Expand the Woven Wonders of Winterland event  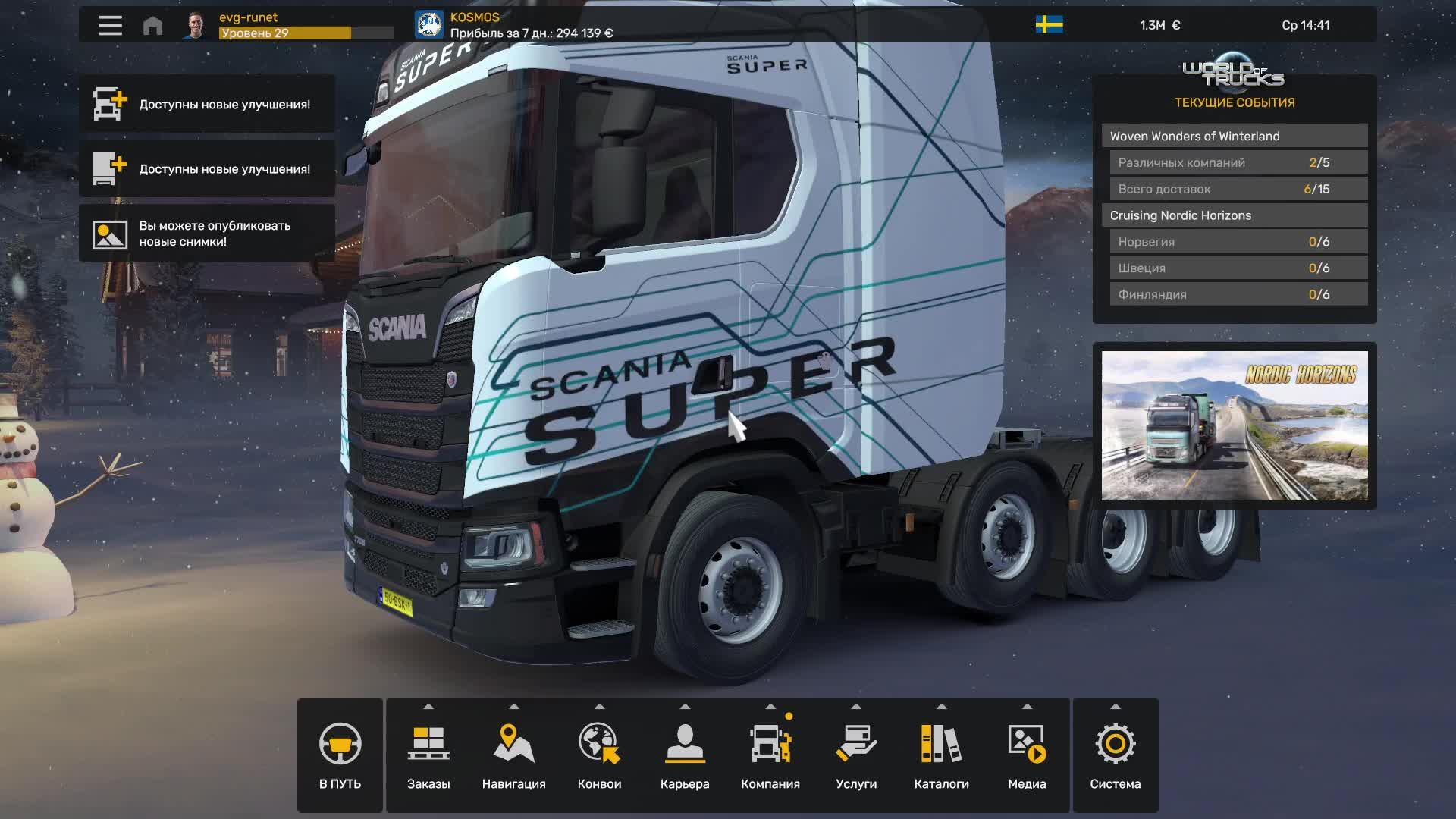[1235, 136]
